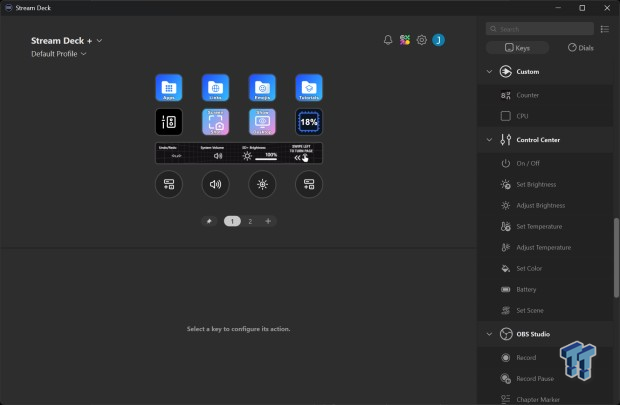620x405 pixels.
Task: Select the Adjust Brightness action
Action: [546, 205]
